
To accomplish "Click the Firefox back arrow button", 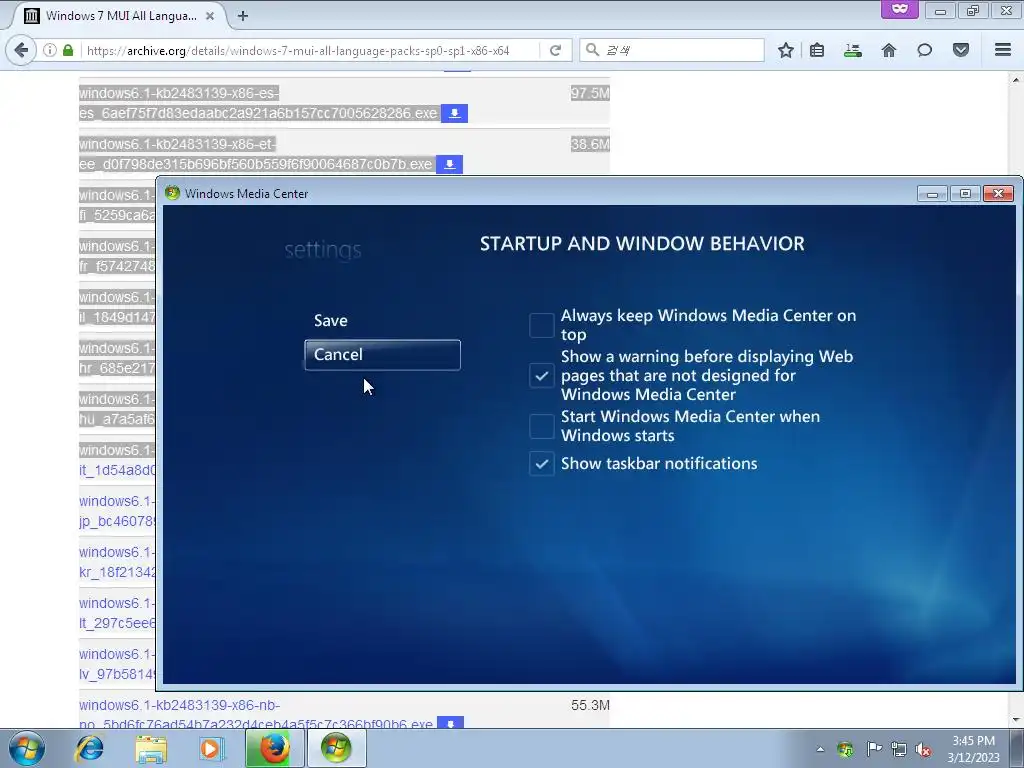I will click(21, 50).
